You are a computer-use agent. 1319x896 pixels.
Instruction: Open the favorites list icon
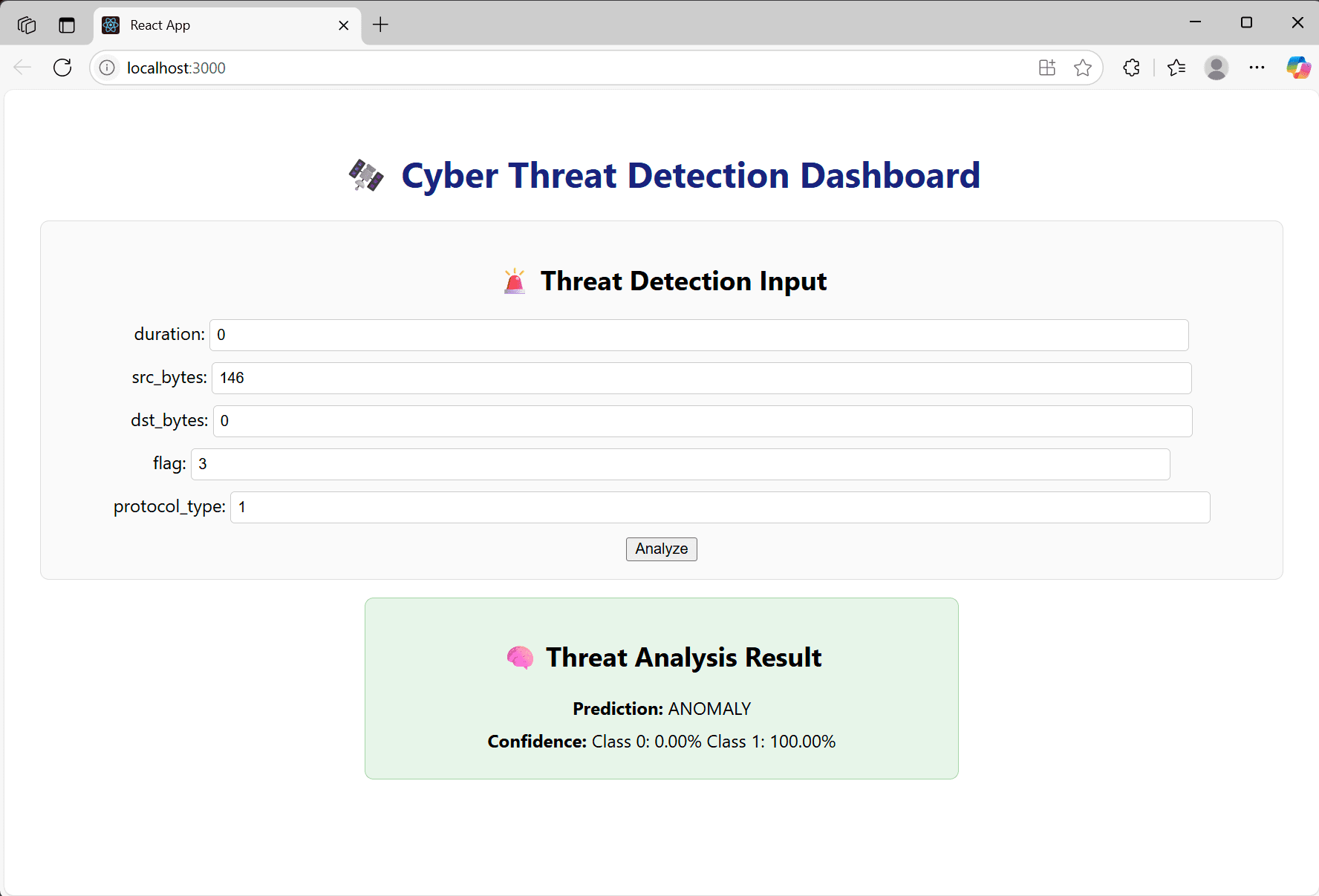[x=1176, y=68]
